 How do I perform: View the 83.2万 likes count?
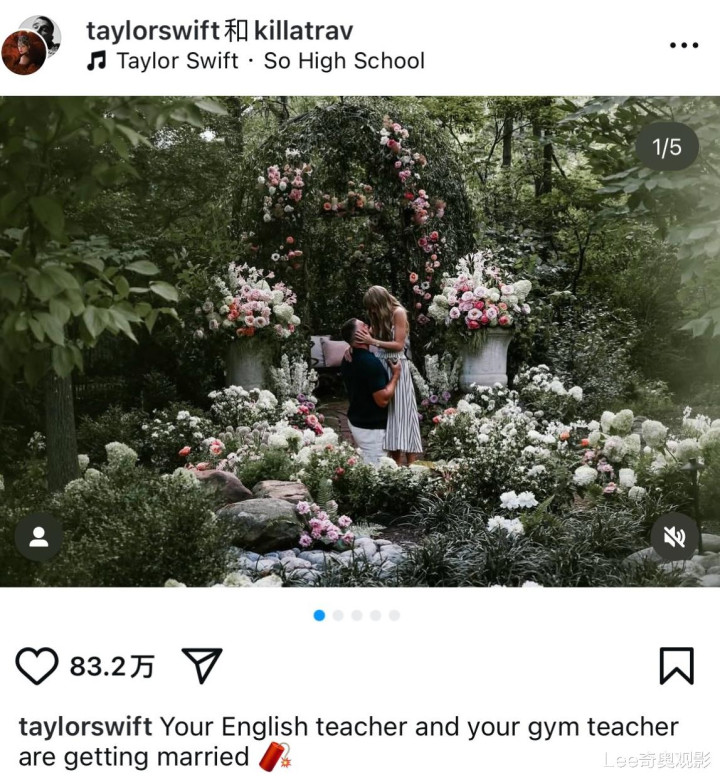(x=112, y=666)
